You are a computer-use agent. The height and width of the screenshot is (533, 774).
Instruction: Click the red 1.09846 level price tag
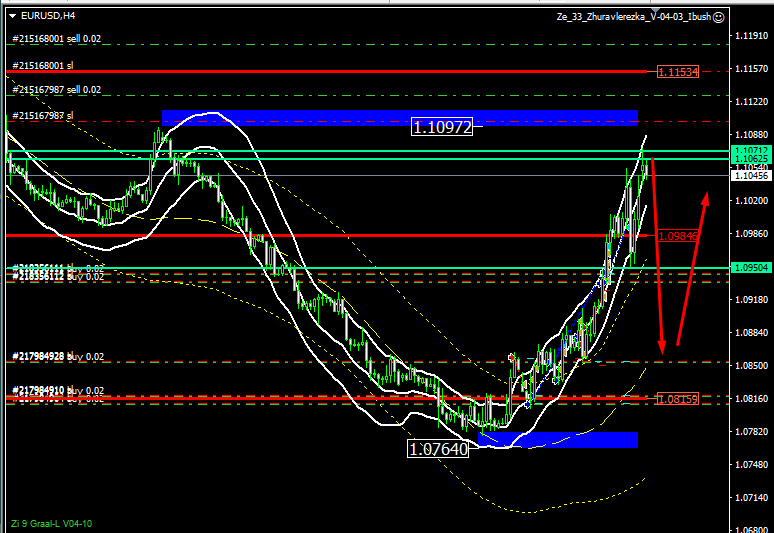click(678, 236)
